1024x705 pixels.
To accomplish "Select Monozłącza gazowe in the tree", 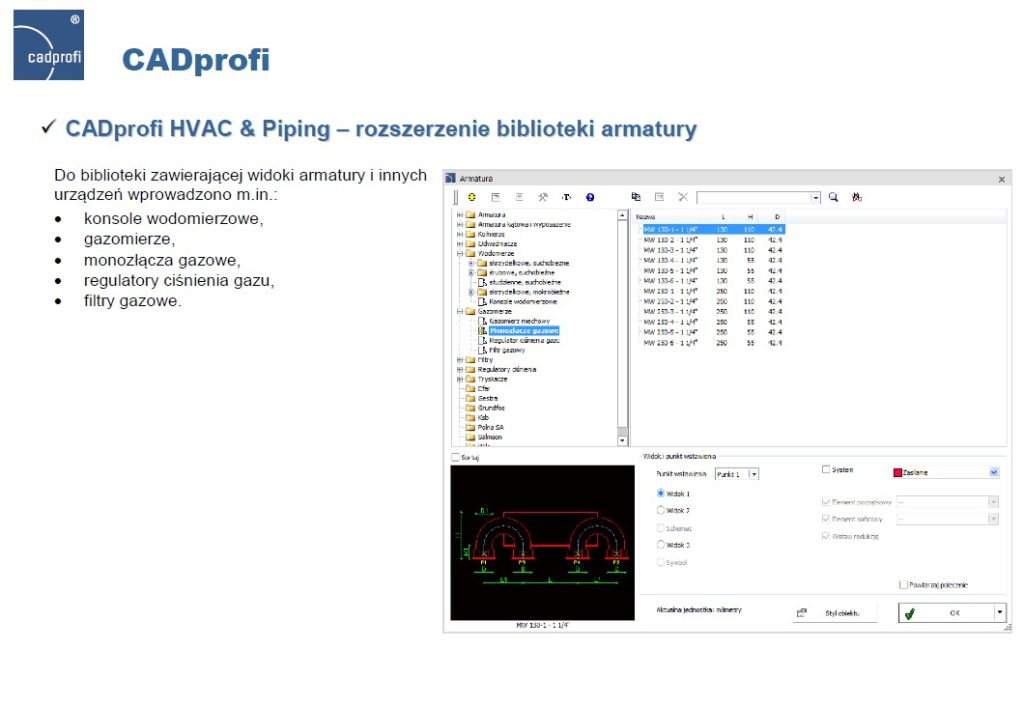I will [x=523, y=330].
